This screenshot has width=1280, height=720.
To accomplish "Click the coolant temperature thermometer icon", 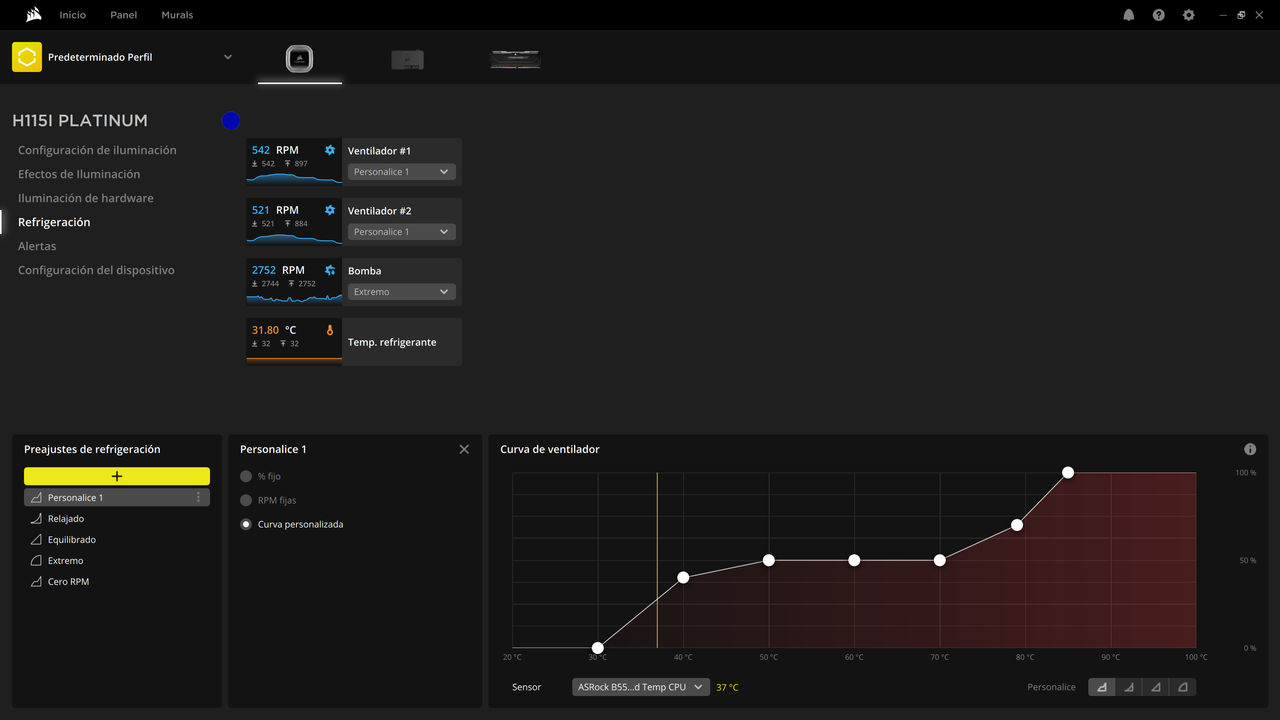I will point(330,330).
